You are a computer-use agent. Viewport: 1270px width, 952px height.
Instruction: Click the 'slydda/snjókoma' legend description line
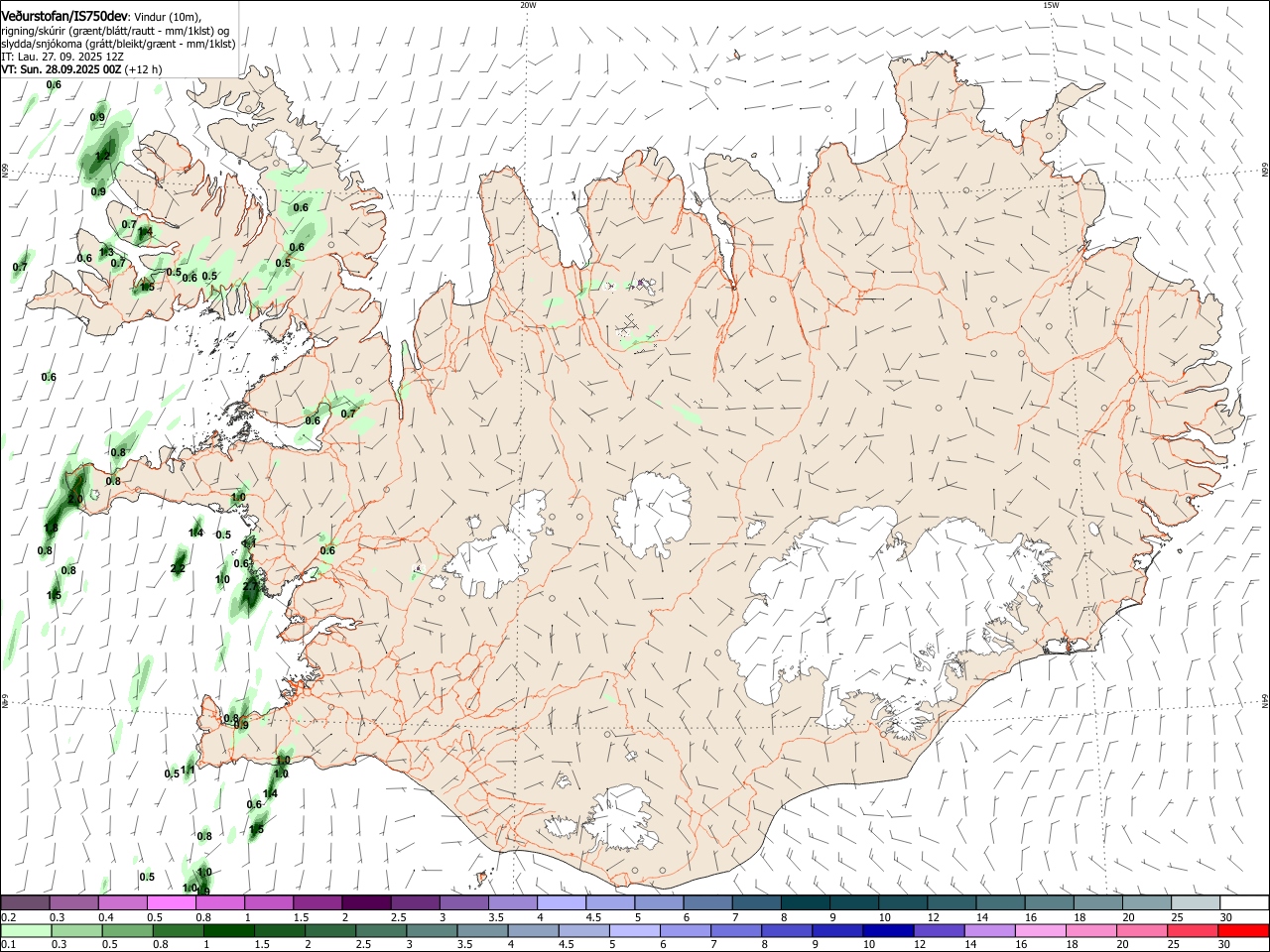[x=118, y=44]
